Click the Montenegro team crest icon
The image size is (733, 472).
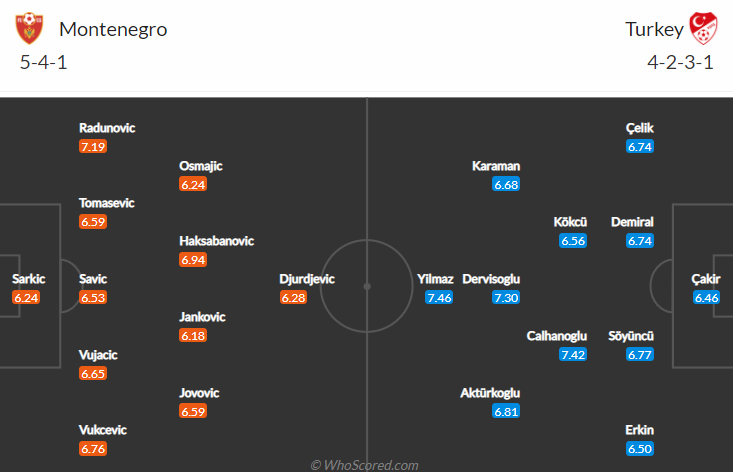[29, 29]
